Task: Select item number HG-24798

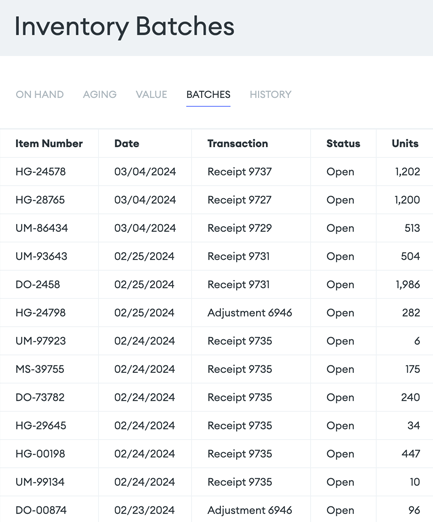Action: coord(41,313)
